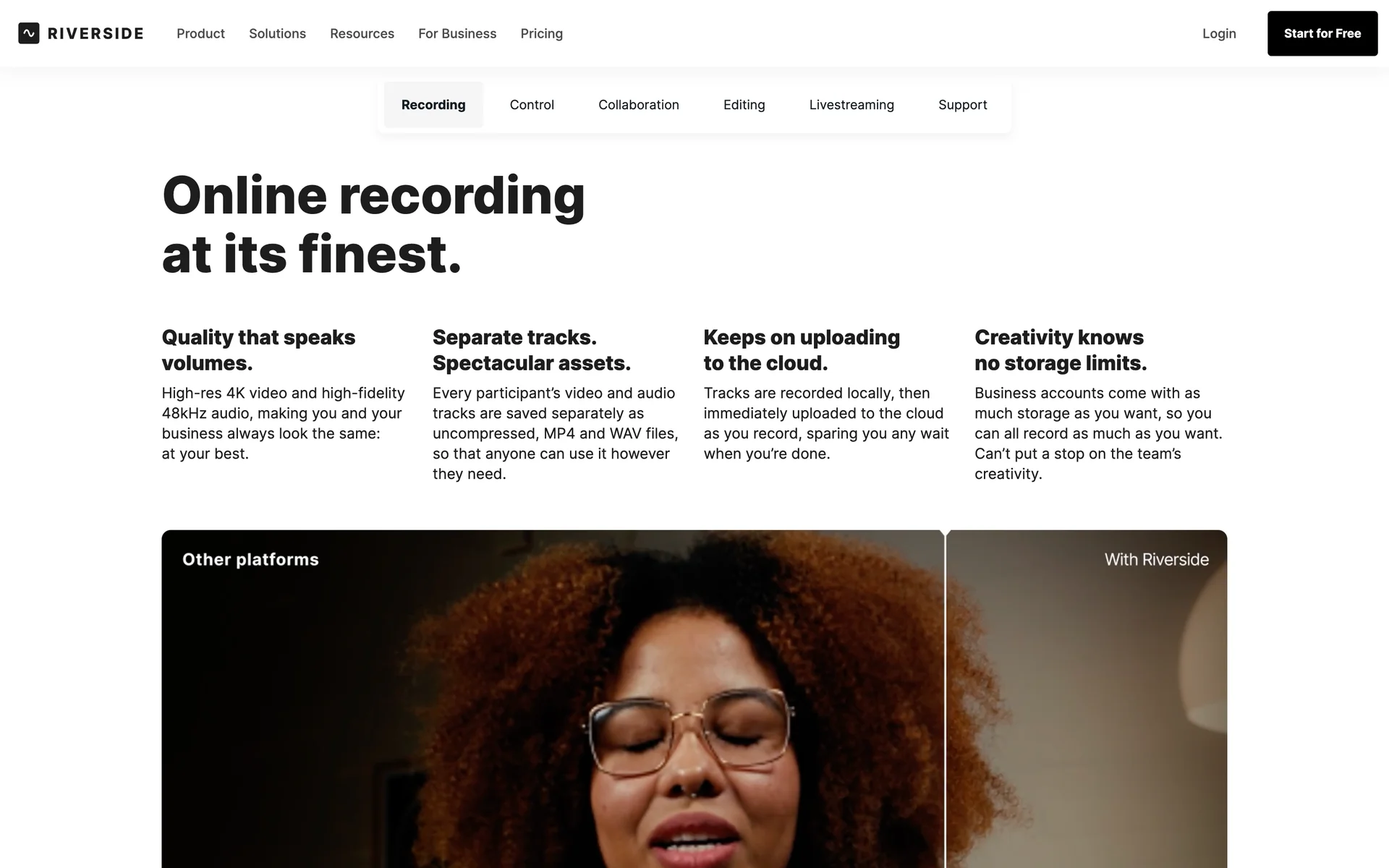Click the Other platforms side of video

(553, 699)
